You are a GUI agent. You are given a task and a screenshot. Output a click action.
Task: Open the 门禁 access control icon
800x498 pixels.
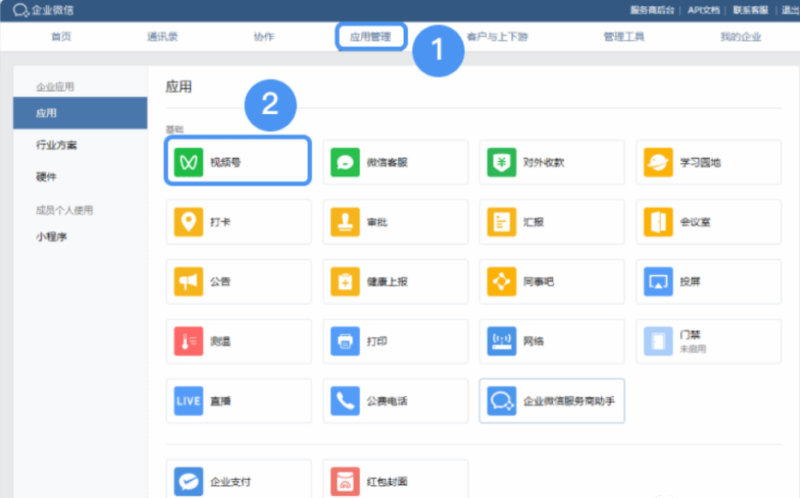(x=658, y=341)
